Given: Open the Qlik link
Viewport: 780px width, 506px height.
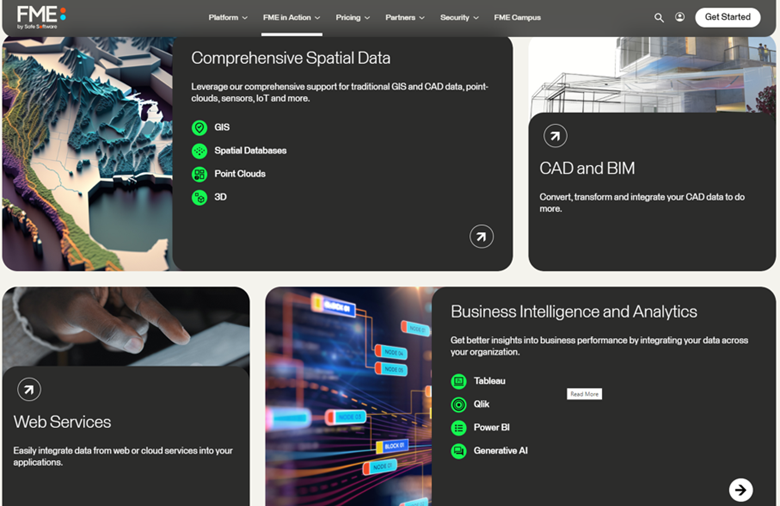Looking at the screenshot, I should click(482, 405).
